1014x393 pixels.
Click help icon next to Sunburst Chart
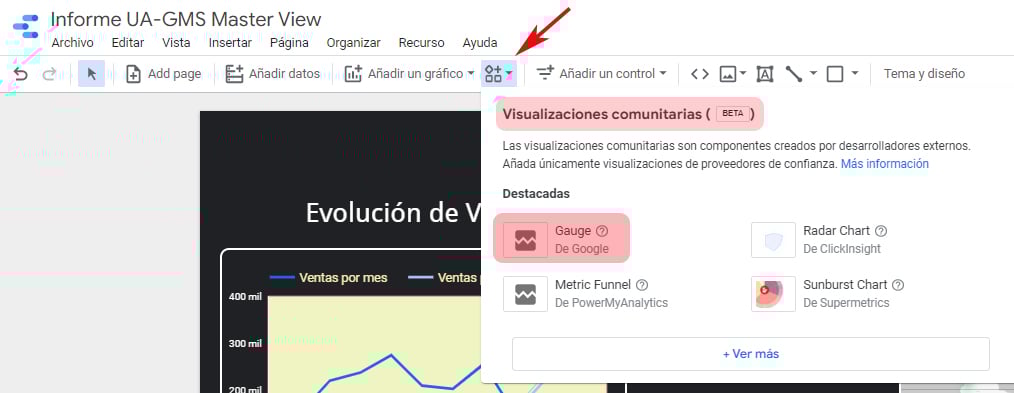pyautogui.click(x=898, y=285)
